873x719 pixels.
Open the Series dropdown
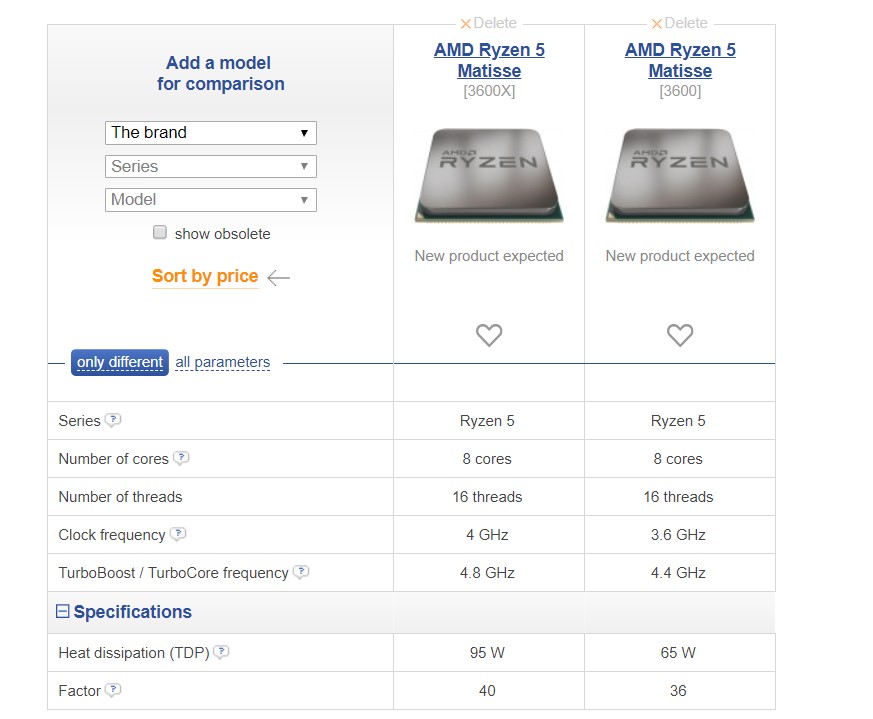point(211,167)
